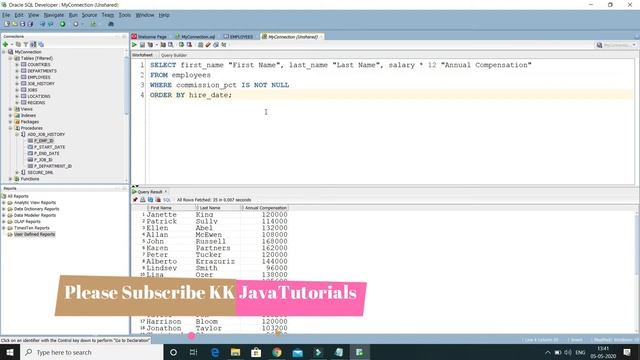The image size is (640, 360).
Task: Open Google Chrome from the taskbar
Action: pyautogui.click(x=277, y=352)
